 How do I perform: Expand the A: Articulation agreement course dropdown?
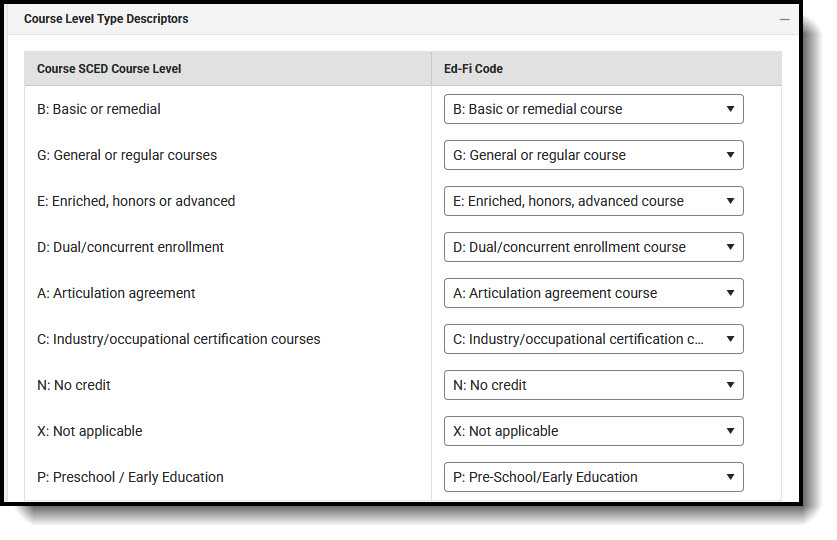[x=593, y=293]
